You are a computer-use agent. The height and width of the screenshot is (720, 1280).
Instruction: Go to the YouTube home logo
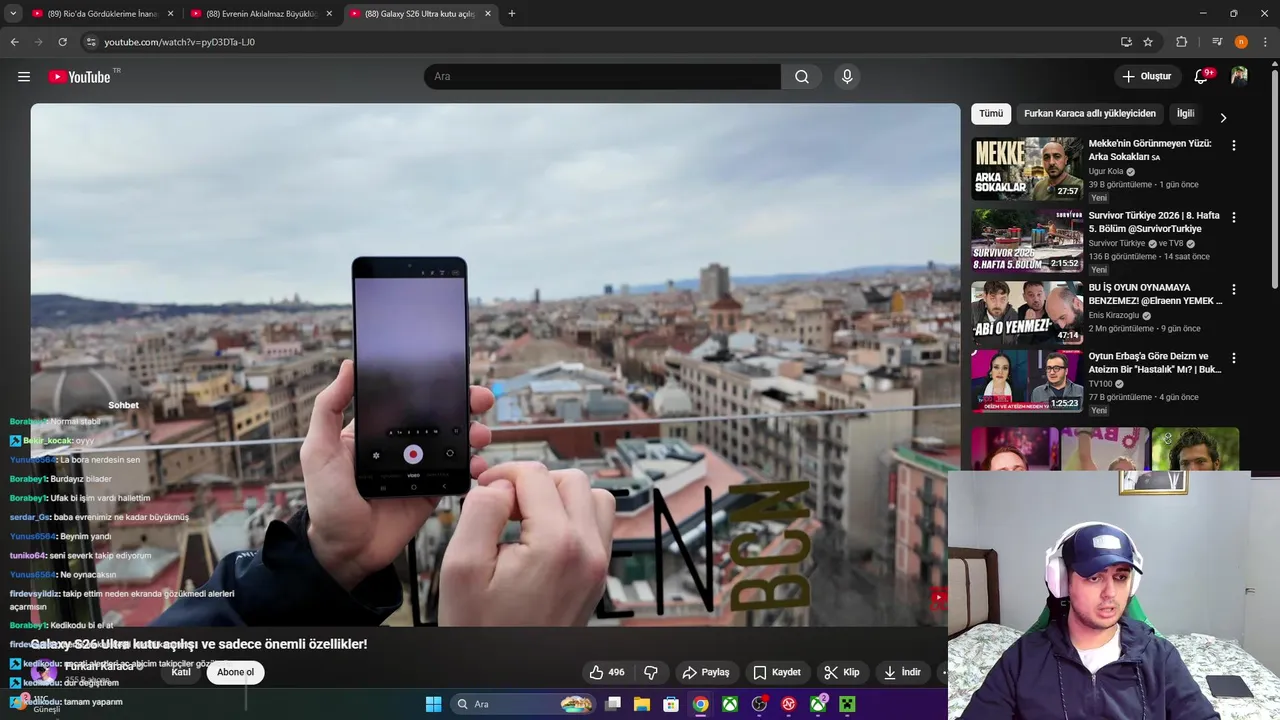(x=79, y=77)
